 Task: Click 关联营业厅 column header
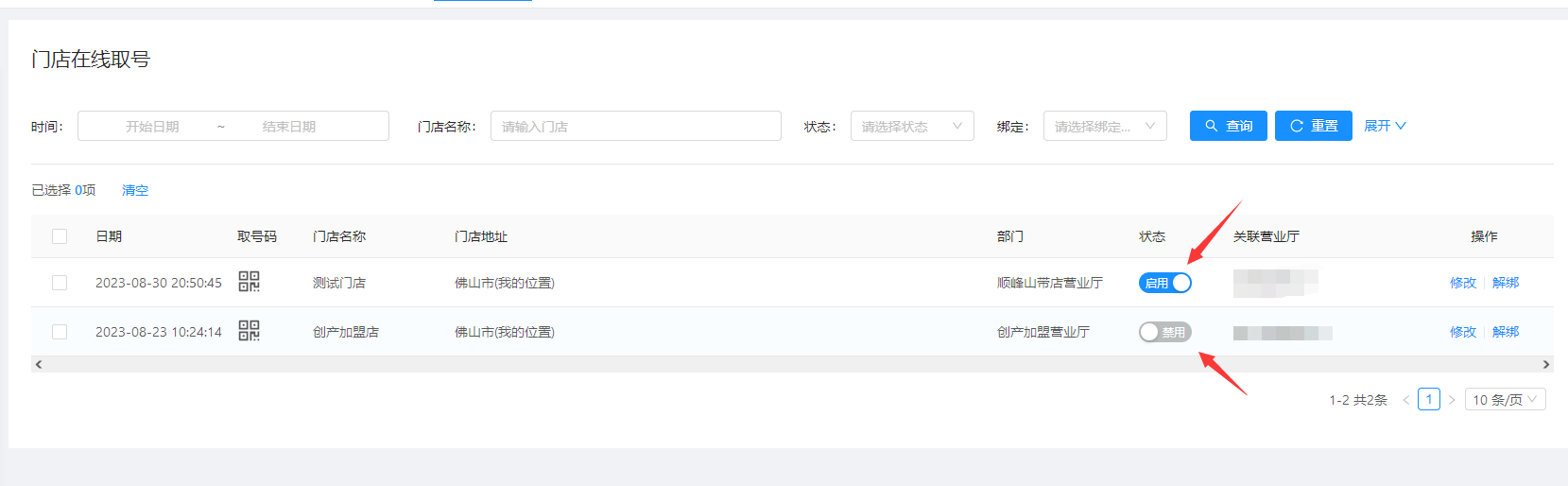coord(1266,236)
